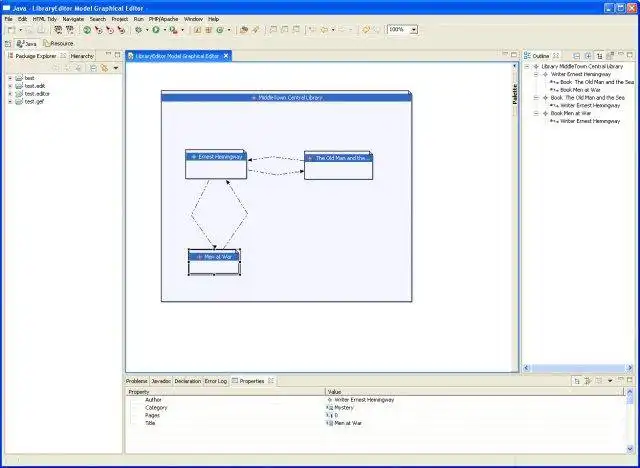Open the 100% zoom combo dropdown

point(414,30)
